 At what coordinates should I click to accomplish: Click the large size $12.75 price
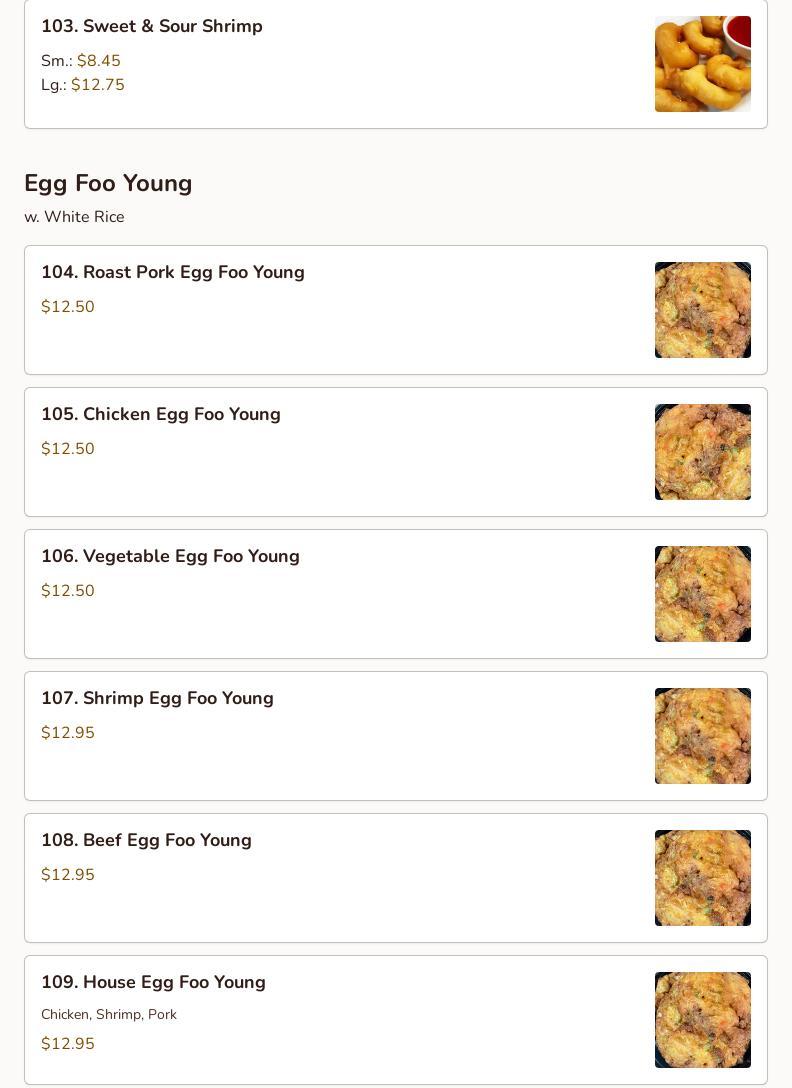[x=98, y=85]
